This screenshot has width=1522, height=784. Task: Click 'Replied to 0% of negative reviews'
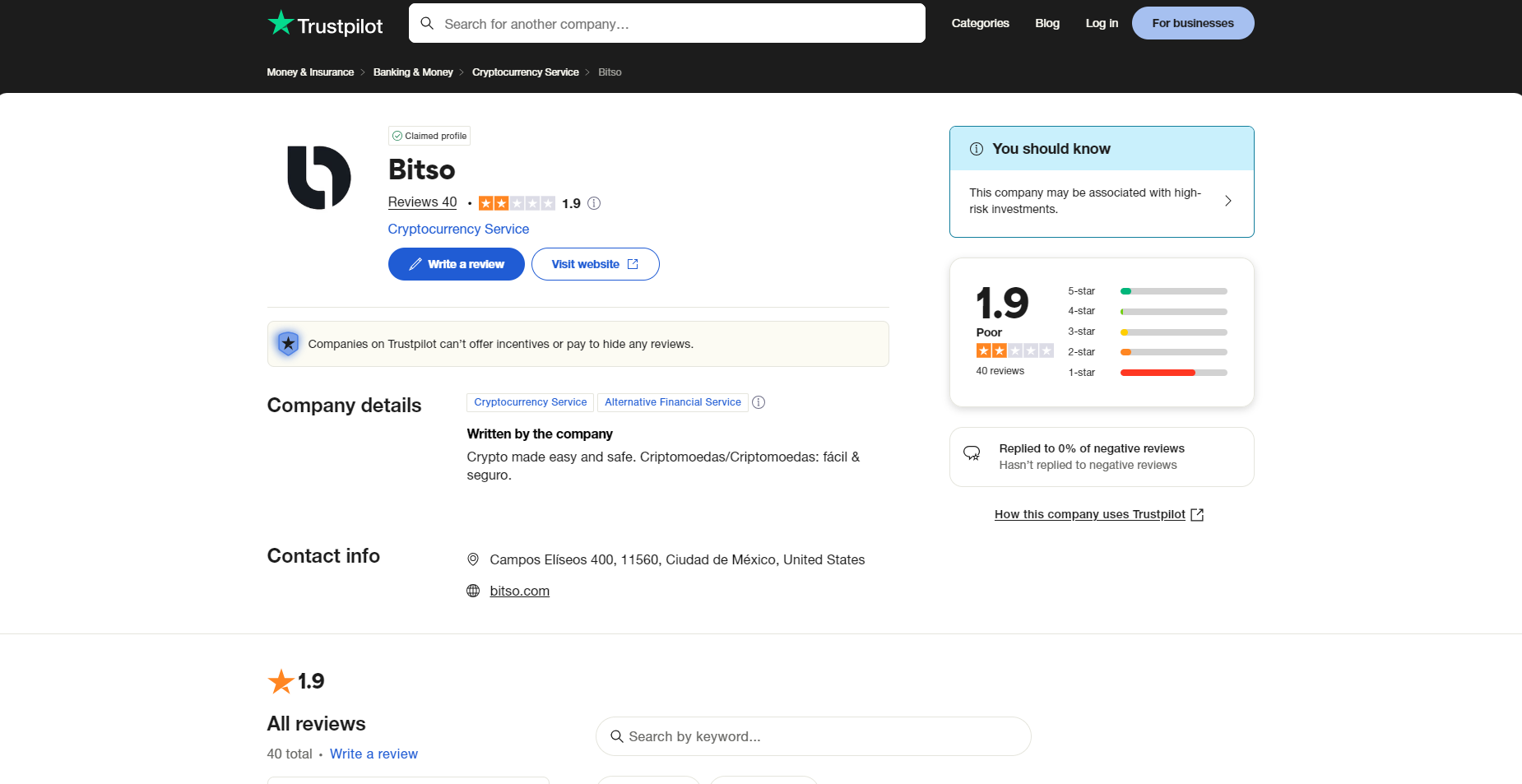click(1092, 448)
